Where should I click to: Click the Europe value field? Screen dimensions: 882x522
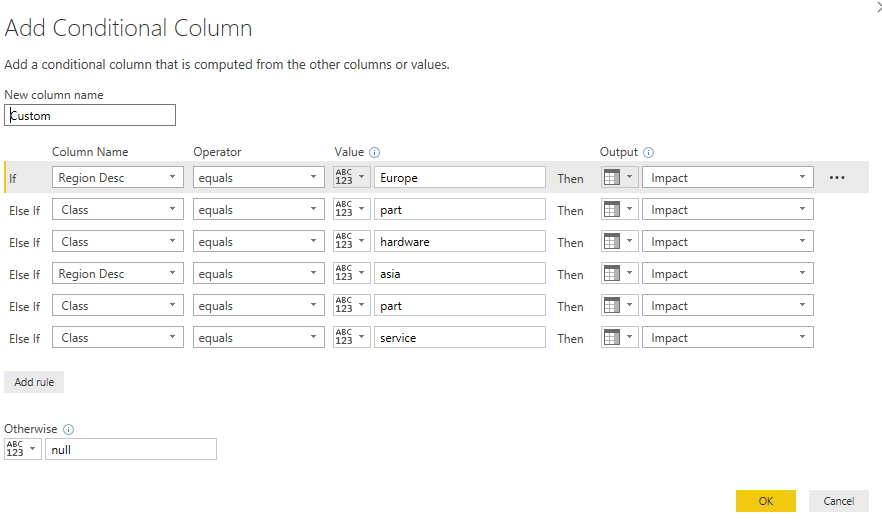click(460, 177)
